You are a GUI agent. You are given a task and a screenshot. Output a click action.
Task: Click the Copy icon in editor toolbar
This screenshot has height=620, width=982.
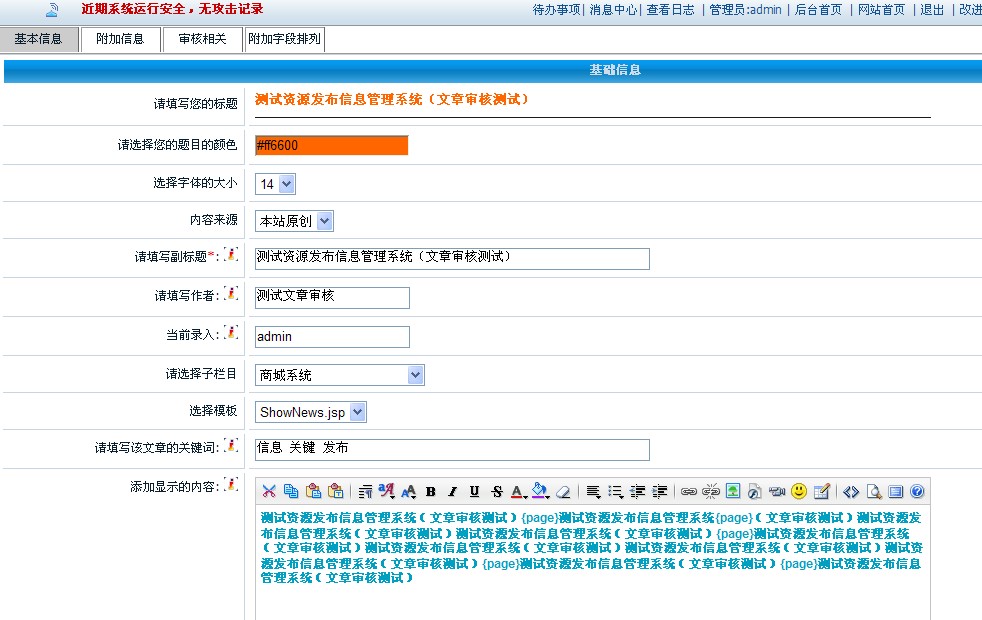click(x=291, y=492)
